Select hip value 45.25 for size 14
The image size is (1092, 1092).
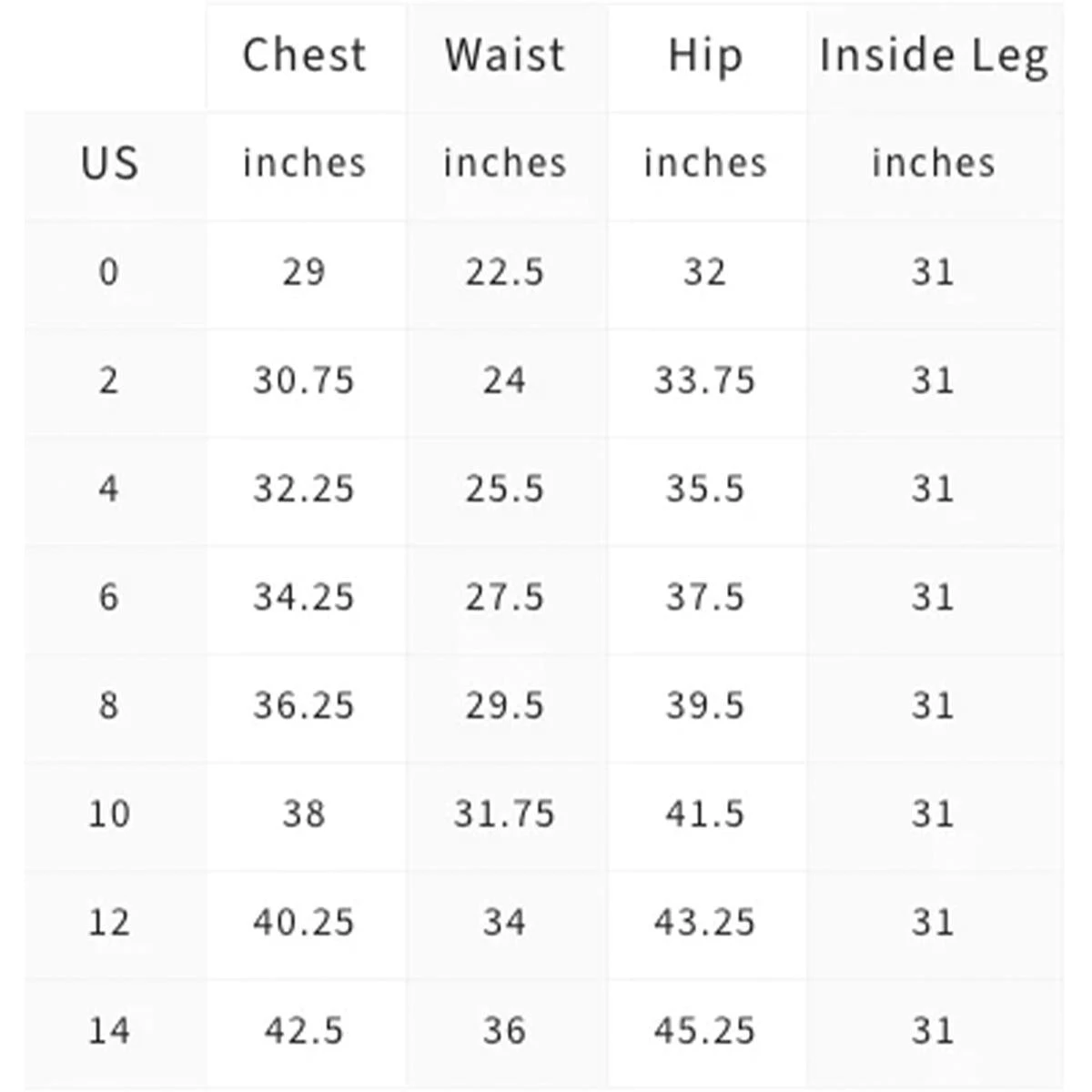(x=705, y=1030)
